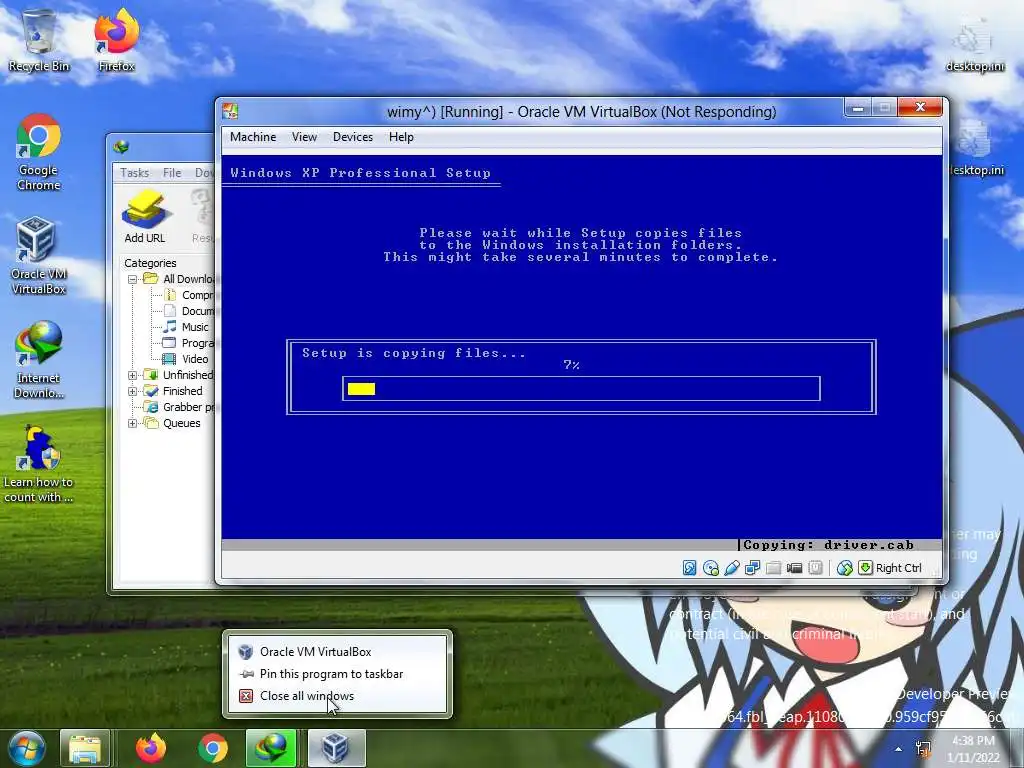The image size is (1024, 768).
Task: Select the All Downloads folder category
Action: 180,279
